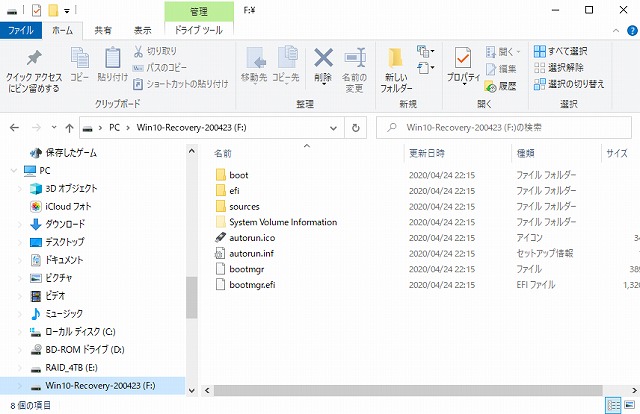Click the Delete (削除) X icon
This screenshot has height=414, width=640.
[x=323, y=65]
